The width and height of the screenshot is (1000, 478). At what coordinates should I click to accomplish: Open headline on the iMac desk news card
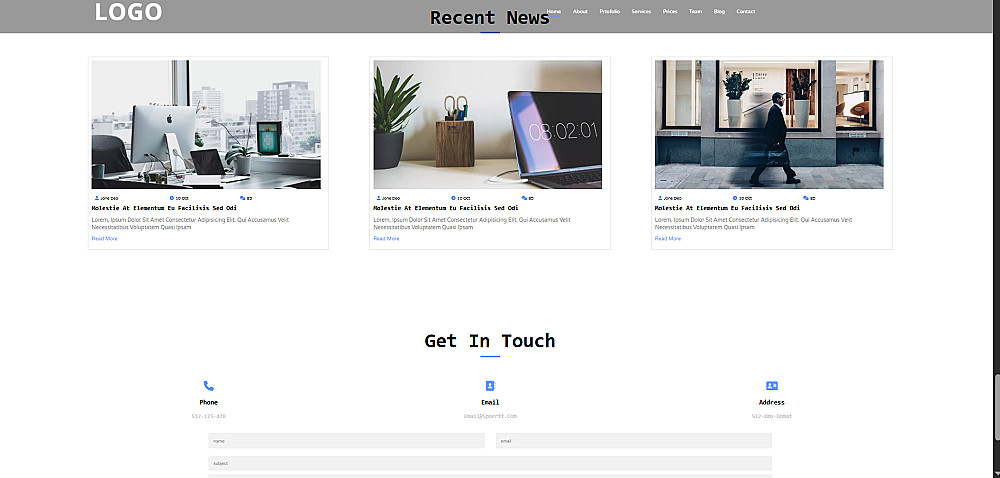tap(164, 208)
